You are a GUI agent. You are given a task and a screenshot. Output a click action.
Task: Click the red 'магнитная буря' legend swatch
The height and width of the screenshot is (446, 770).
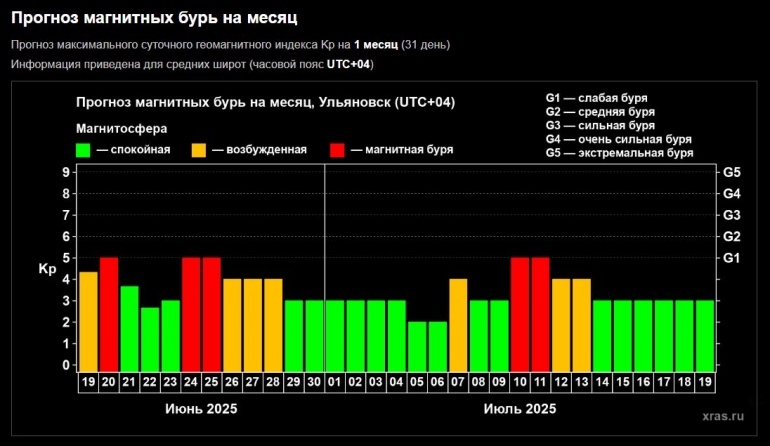(x=338, y=150)
